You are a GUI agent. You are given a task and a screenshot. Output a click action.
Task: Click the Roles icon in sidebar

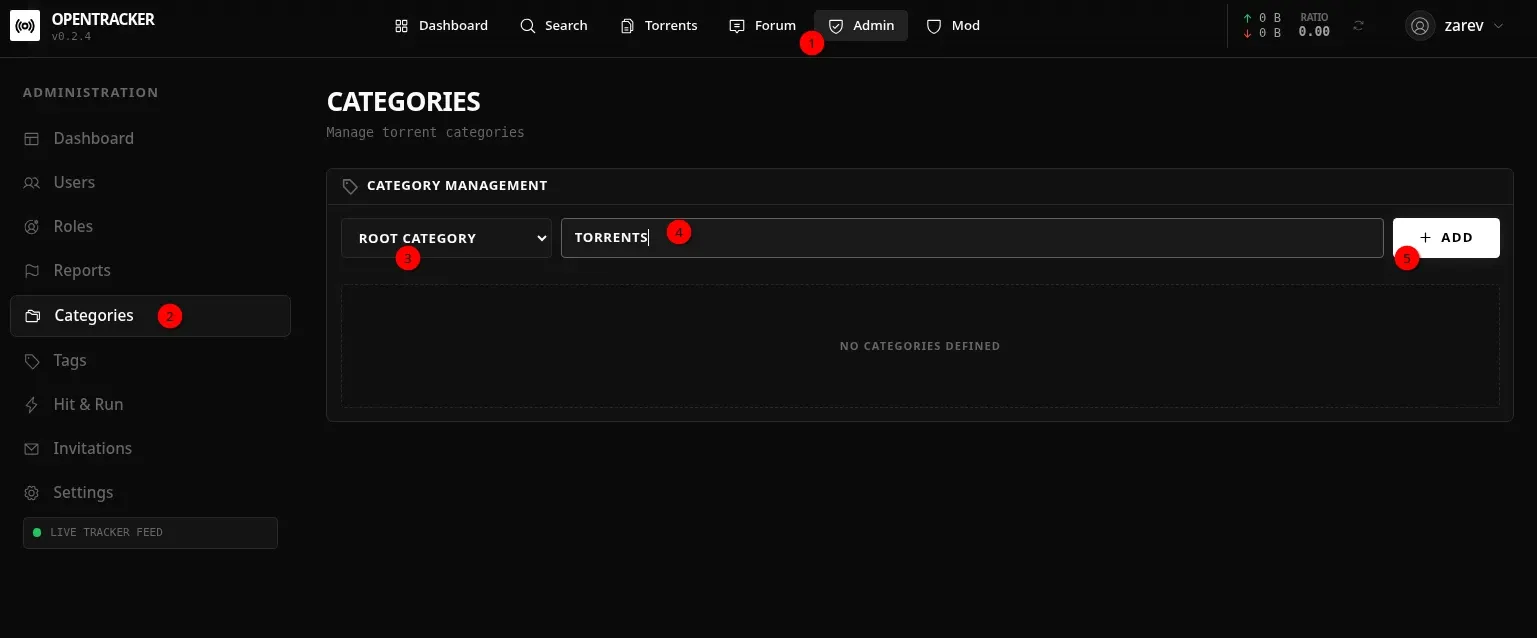pos(32,227)
